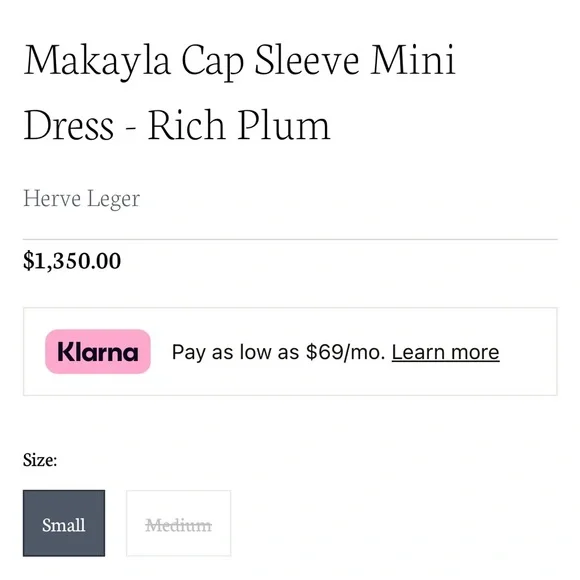Click the word Makayla in the heading
The image size is (580, 580).
point(97,61)
